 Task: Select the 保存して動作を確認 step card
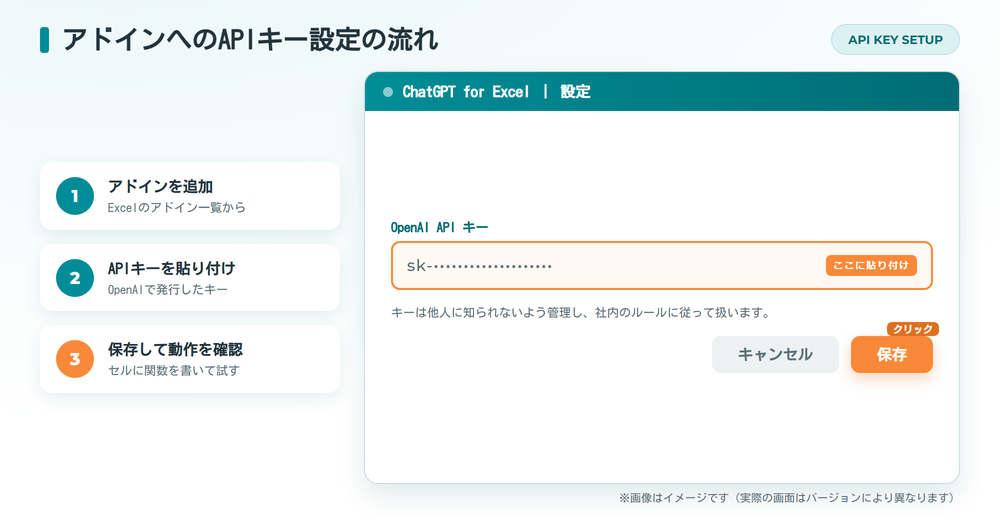(190, 359)
